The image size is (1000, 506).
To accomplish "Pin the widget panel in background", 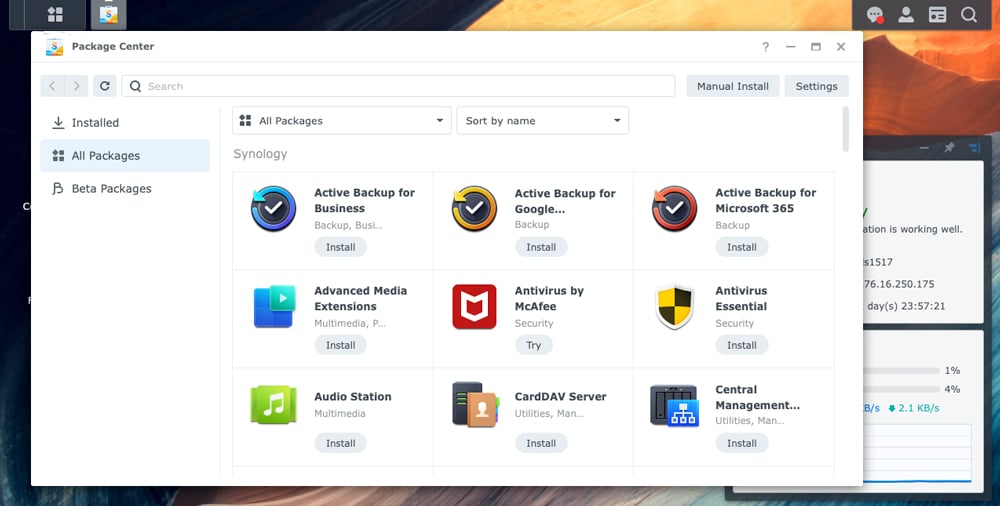I will tap(949, 147).
